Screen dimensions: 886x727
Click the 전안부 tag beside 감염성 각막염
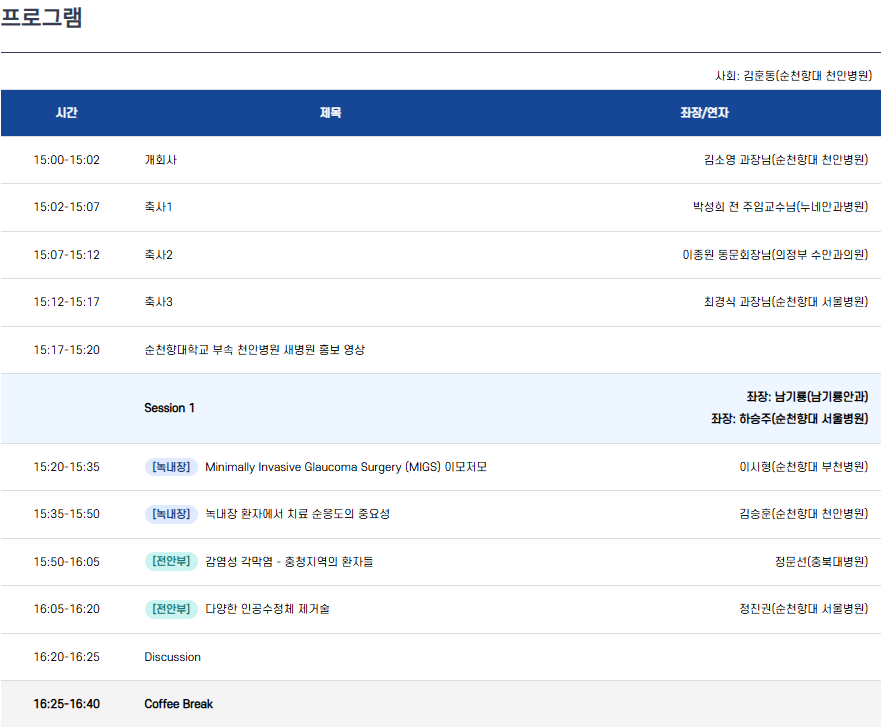pyautogui.click(x=171, y=561)
